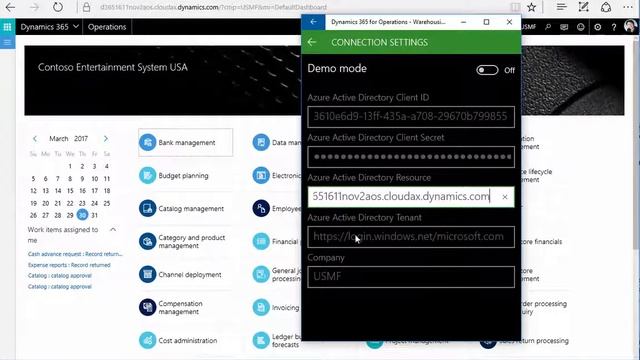Click the browser address bar URL
Image resolution: width=640 pixels, height=360 pixels.
click(213, 7)
